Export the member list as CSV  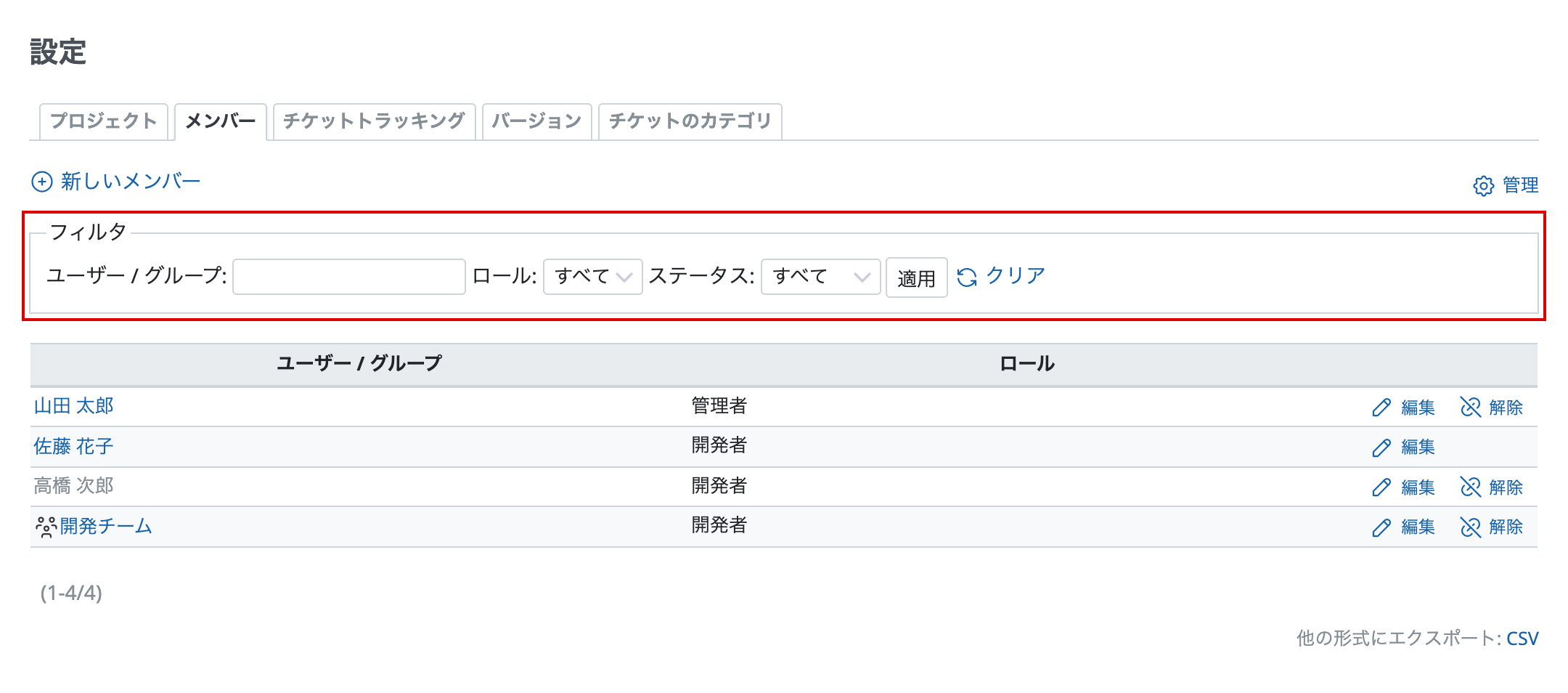click(x=1522, y=639)
